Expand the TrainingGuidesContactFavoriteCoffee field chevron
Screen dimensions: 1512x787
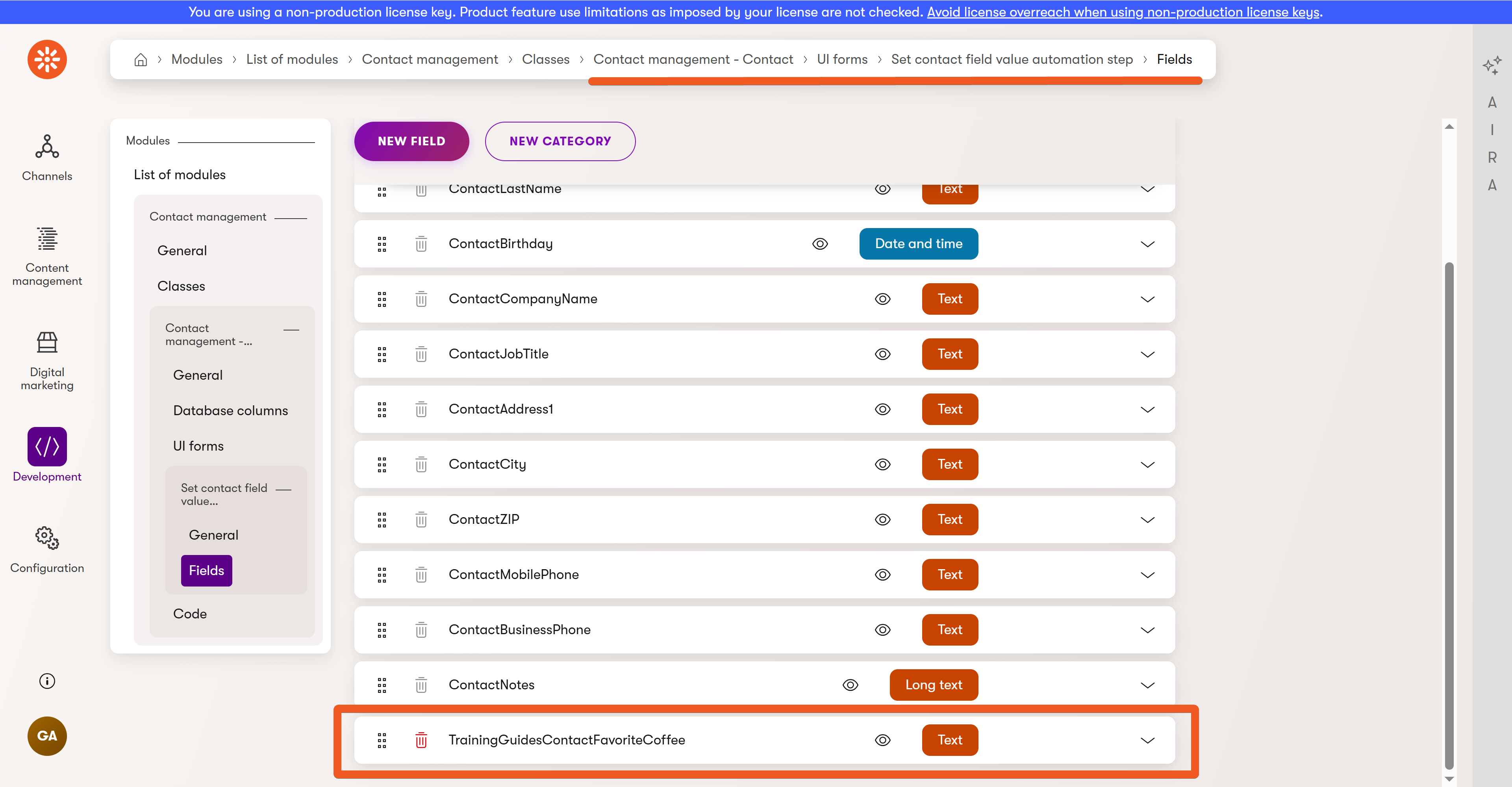[x=1147, y=740]
